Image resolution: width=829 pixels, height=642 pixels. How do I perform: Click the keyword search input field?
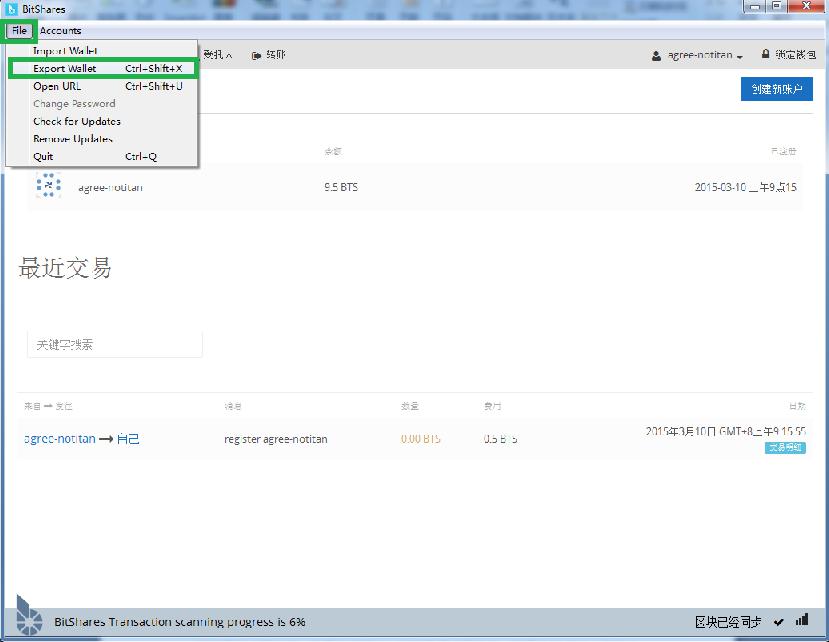[x=115, y=345]
